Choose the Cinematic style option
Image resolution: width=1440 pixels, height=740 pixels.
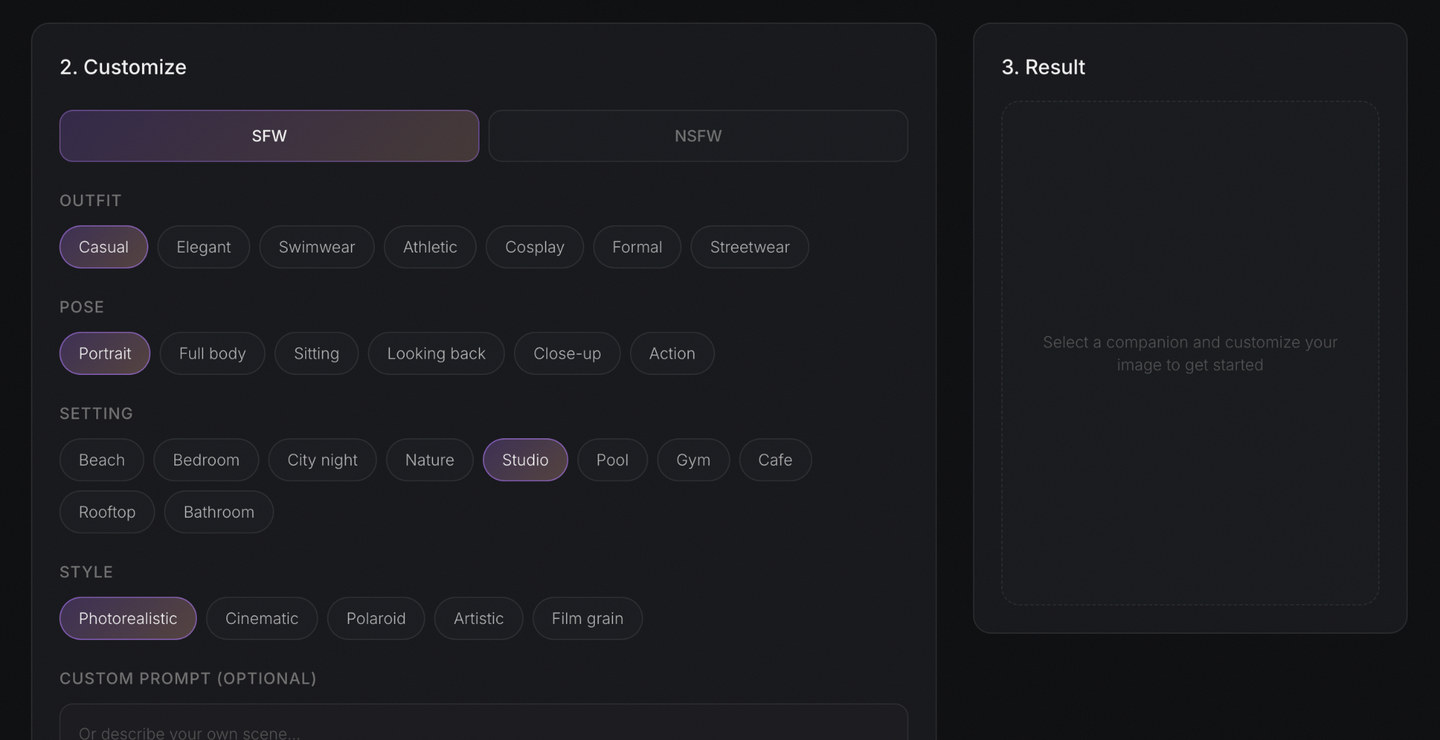(x=262, y=618)
